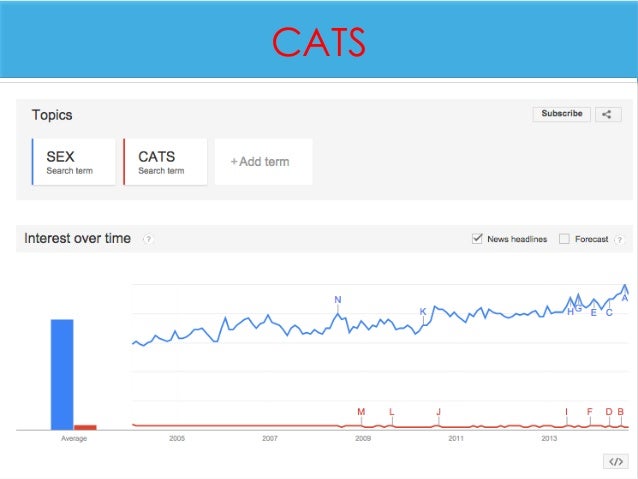
Task: Open news headline marker K
Action: [x=423, y=312]
